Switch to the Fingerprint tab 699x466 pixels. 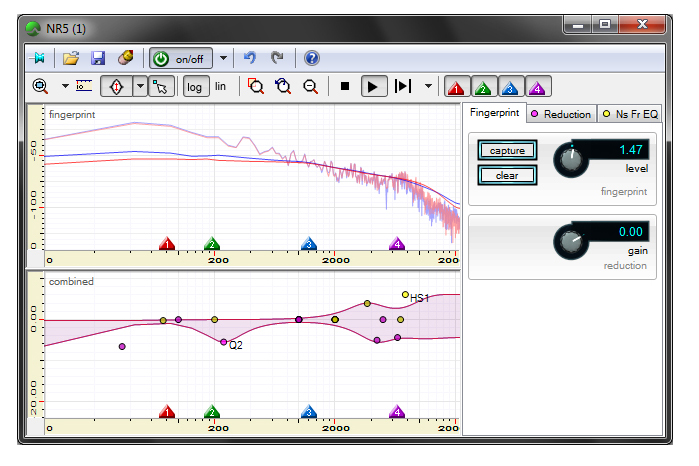pyautogui.click(x=494, y=113)
